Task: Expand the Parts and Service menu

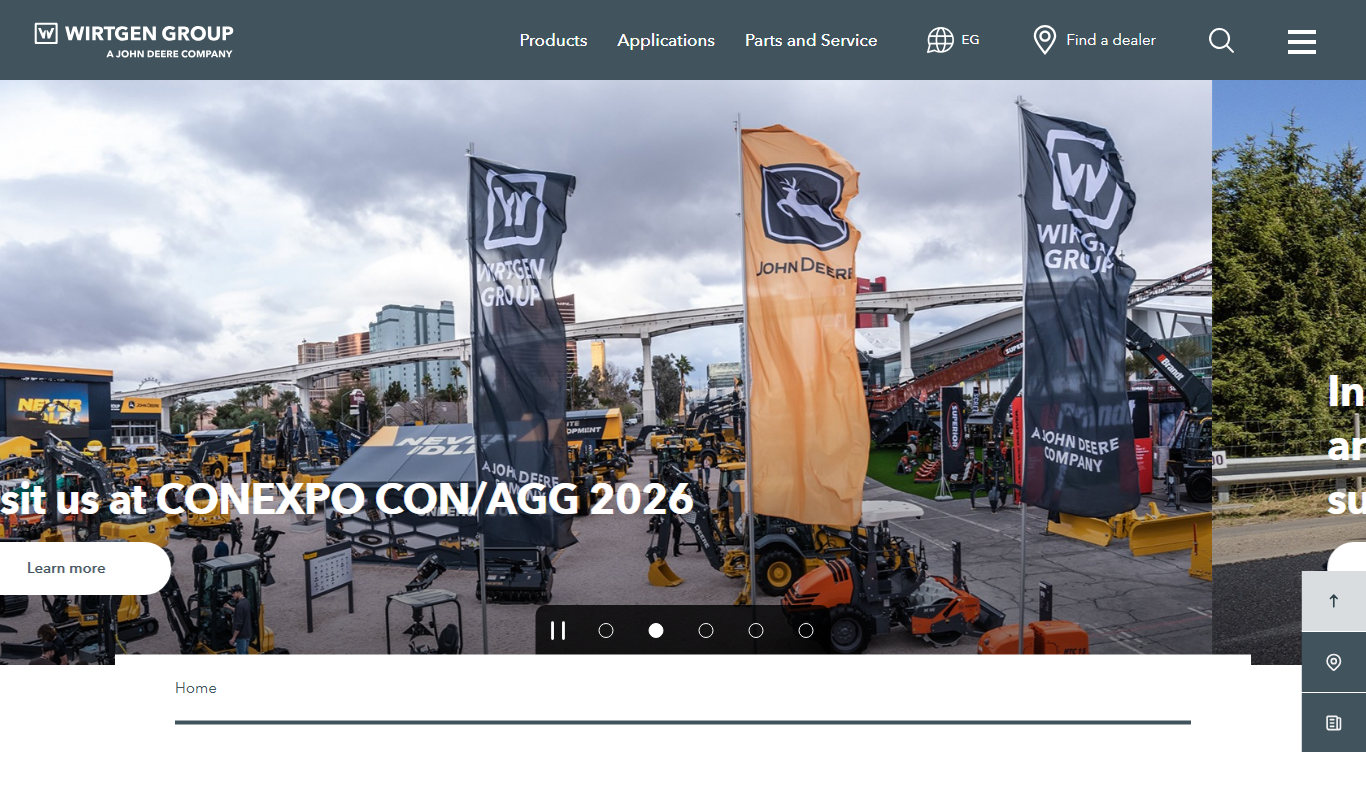Action: (x=811, y=40)
